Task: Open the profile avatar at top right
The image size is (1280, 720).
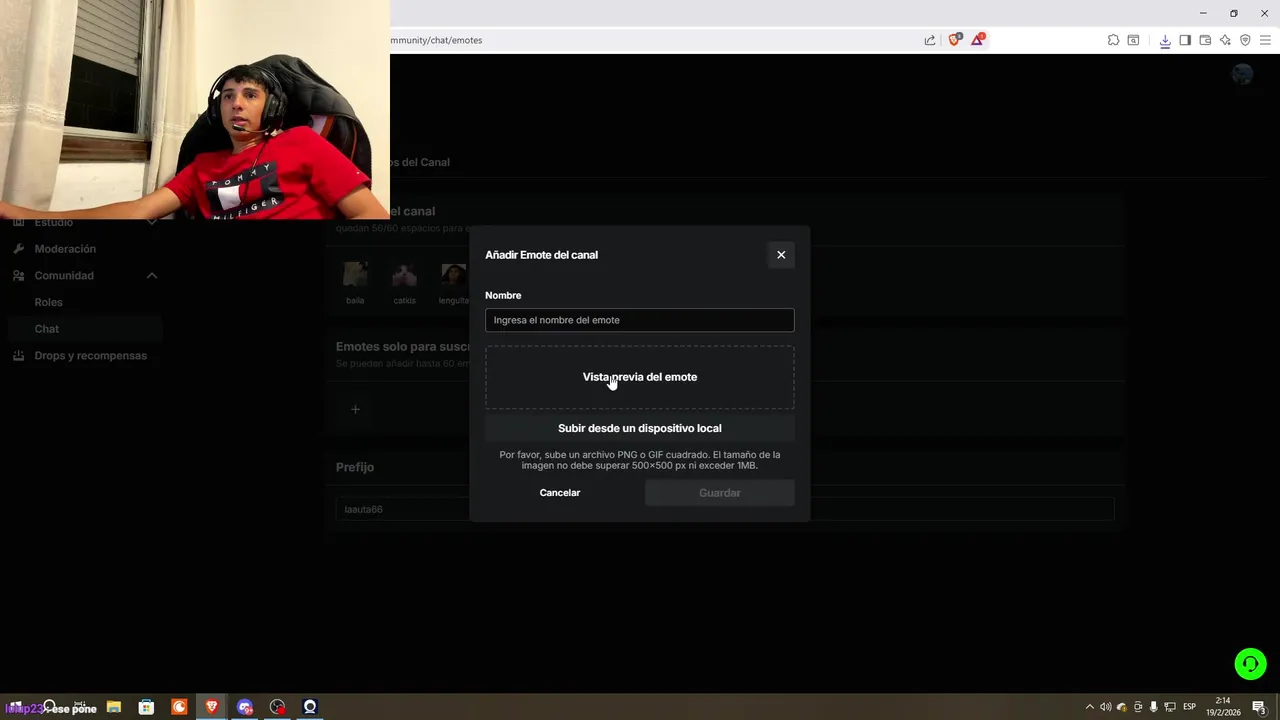Action: tap(1242, 74)
